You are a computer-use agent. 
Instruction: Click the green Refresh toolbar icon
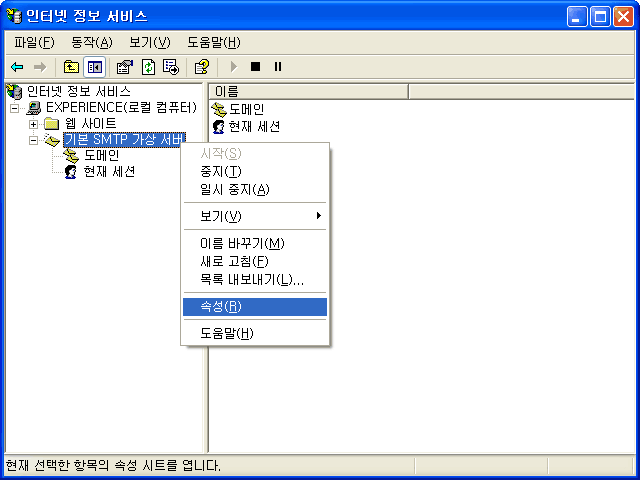tap(148, 67)
